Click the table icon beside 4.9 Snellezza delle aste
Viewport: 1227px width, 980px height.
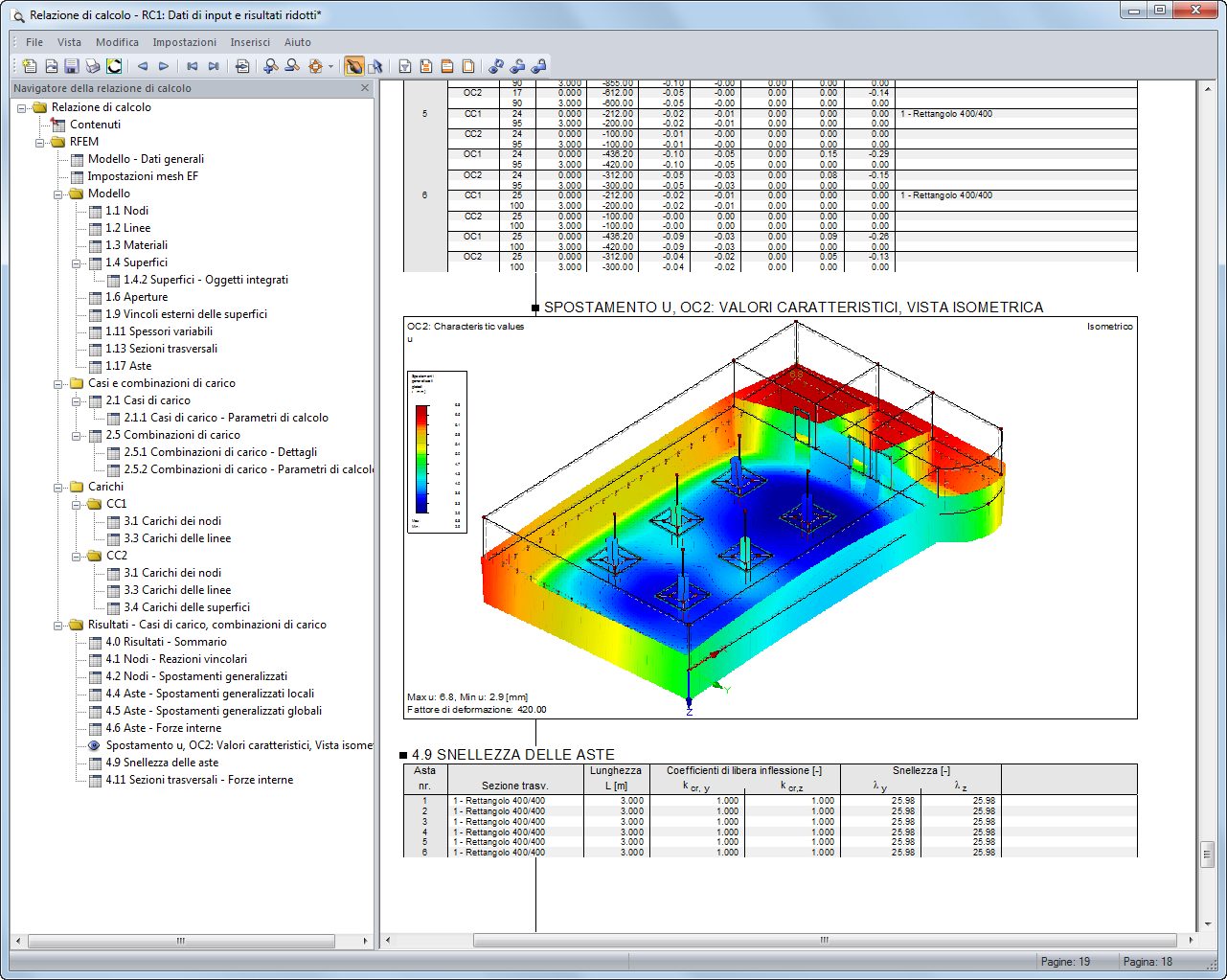coord(95,763)
